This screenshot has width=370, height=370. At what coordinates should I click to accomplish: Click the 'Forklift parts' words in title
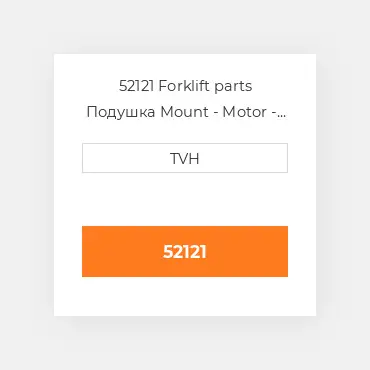coord(205,86)
